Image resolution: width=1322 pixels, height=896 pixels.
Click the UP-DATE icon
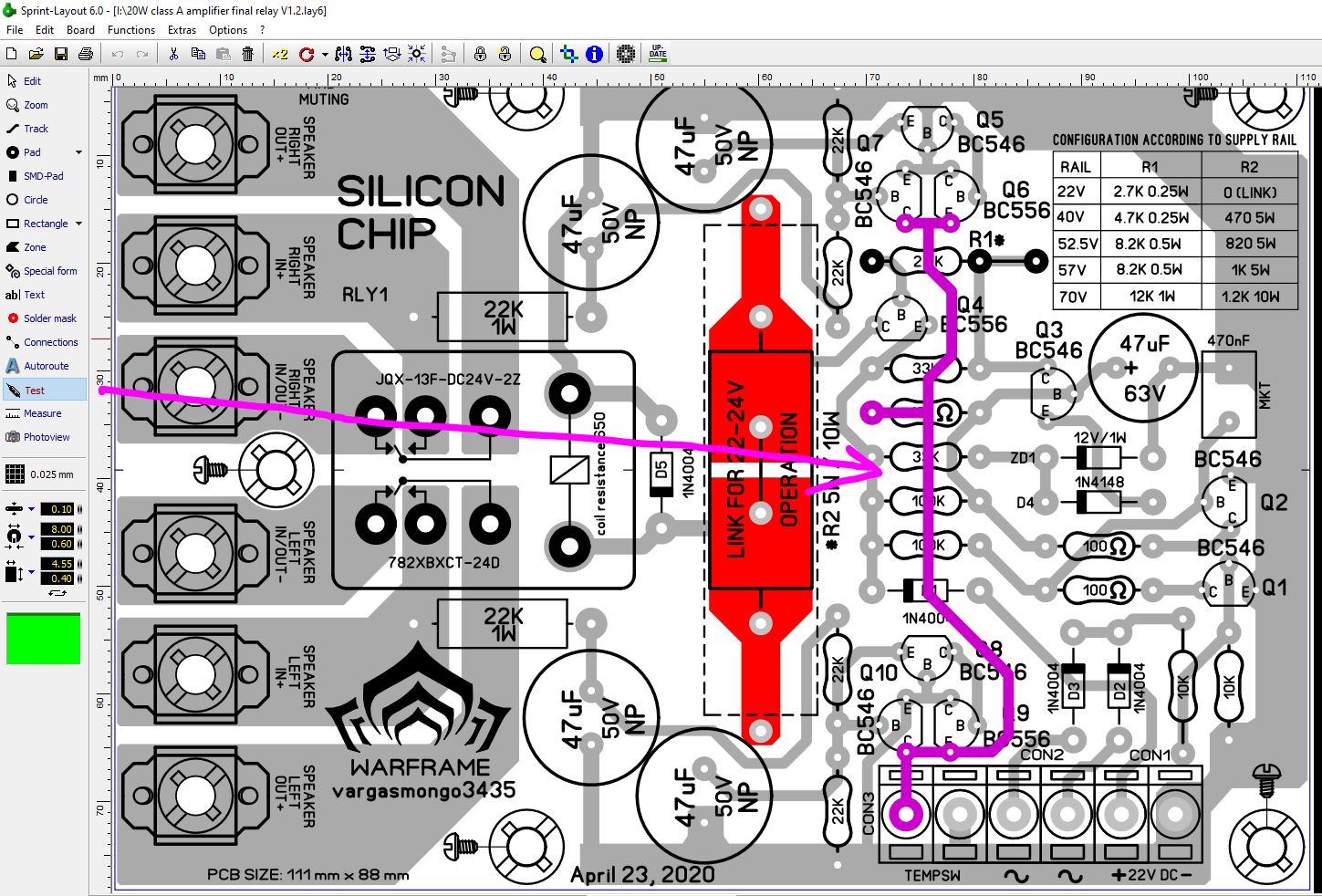pyautogui.click(x=658, y=54)
